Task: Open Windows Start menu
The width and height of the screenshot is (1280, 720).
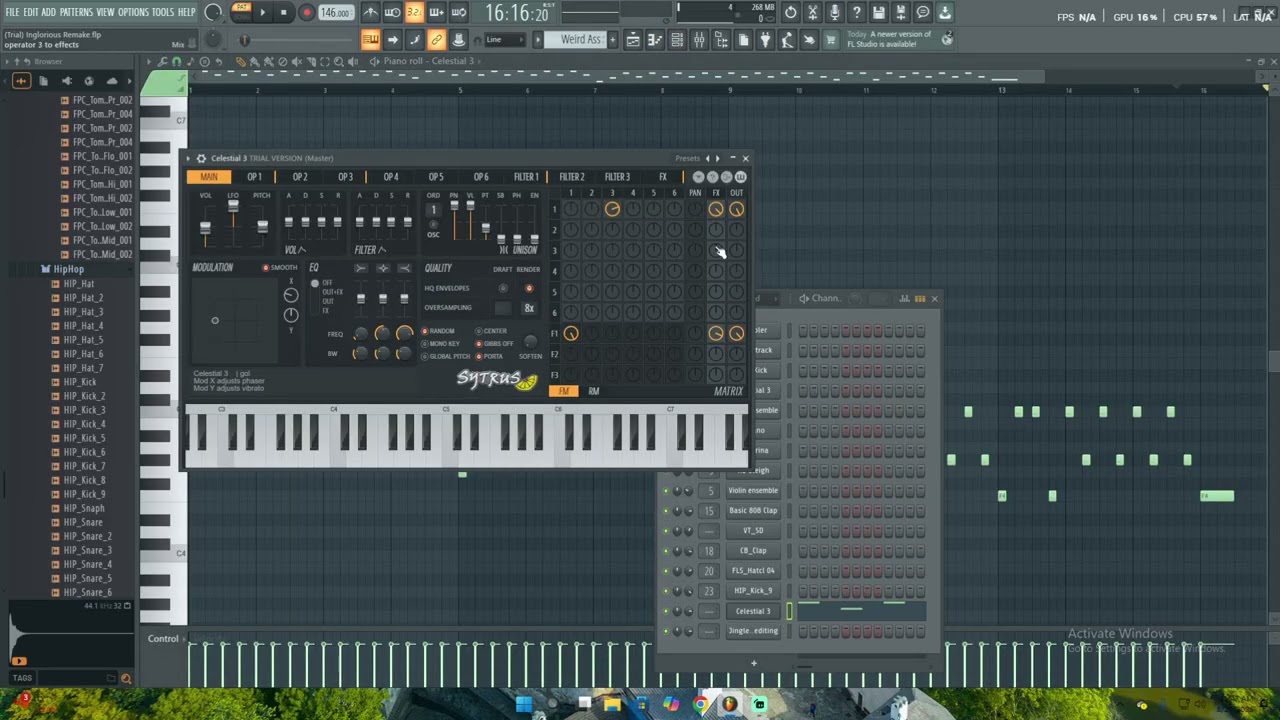Action: click(x=524, y=705)
